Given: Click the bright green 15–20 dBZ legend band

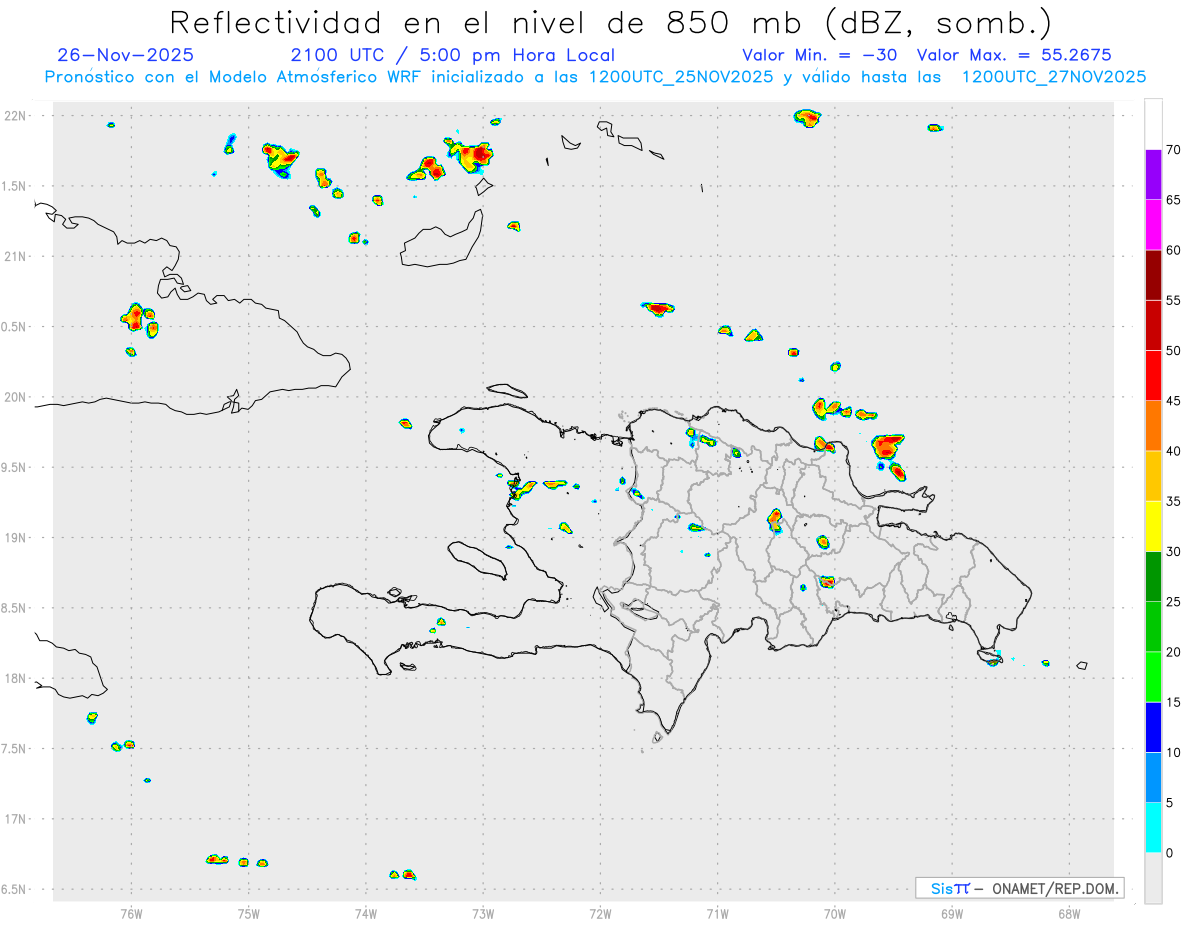Looking at the screenshot, I should coord(1153,677).
